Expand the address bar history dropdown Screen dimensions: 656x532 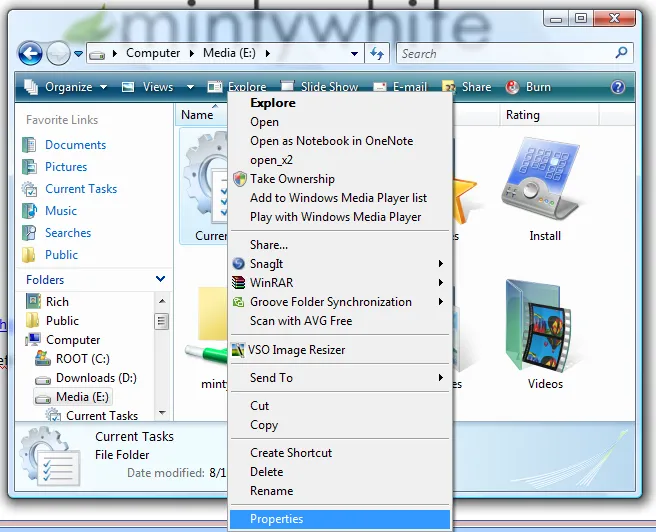(354, 54)
